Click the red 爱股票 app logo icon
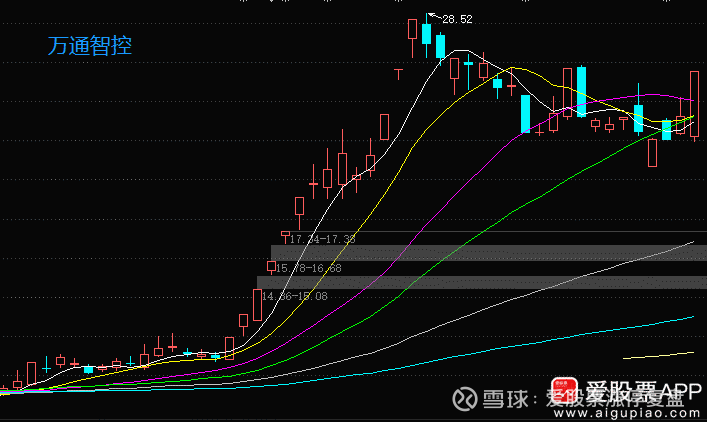This screenshot has height=422, width=707. pyautogui.click(x=564, y=390)
